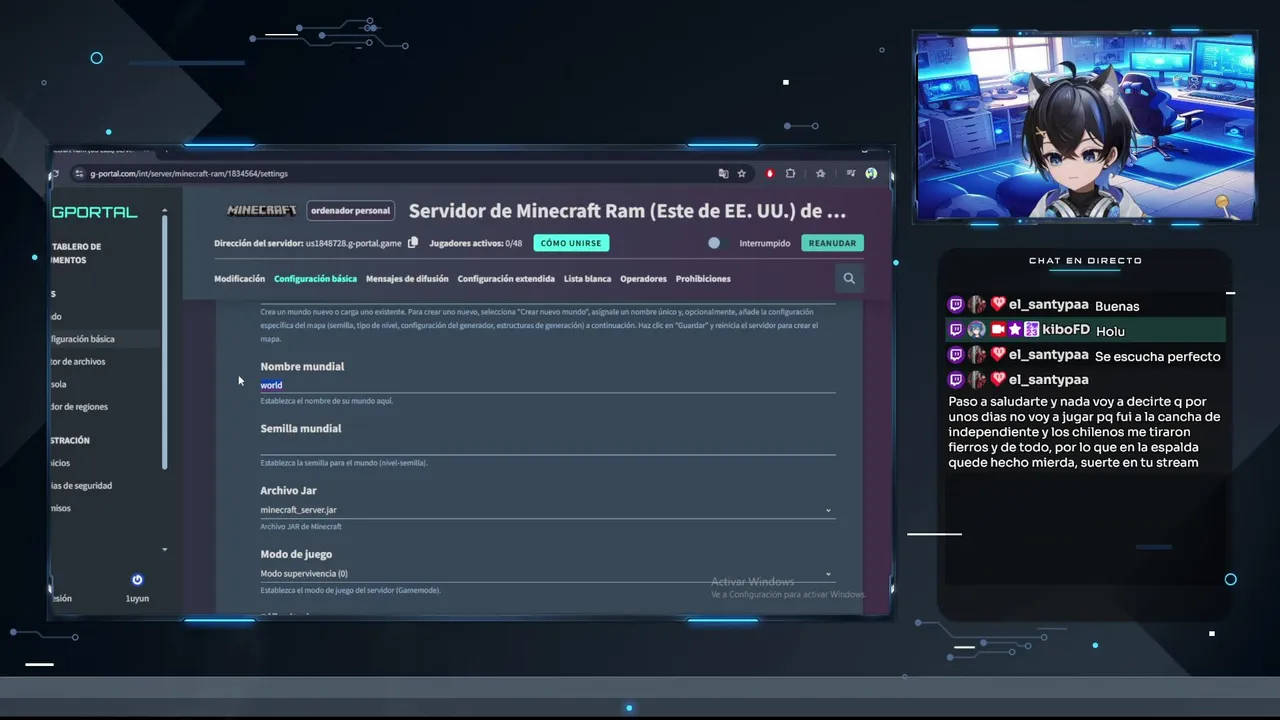Click the CÓMO UNIRSE button
The height and width of the screenshot is (720, 1280).
click(x=571, y=243)
